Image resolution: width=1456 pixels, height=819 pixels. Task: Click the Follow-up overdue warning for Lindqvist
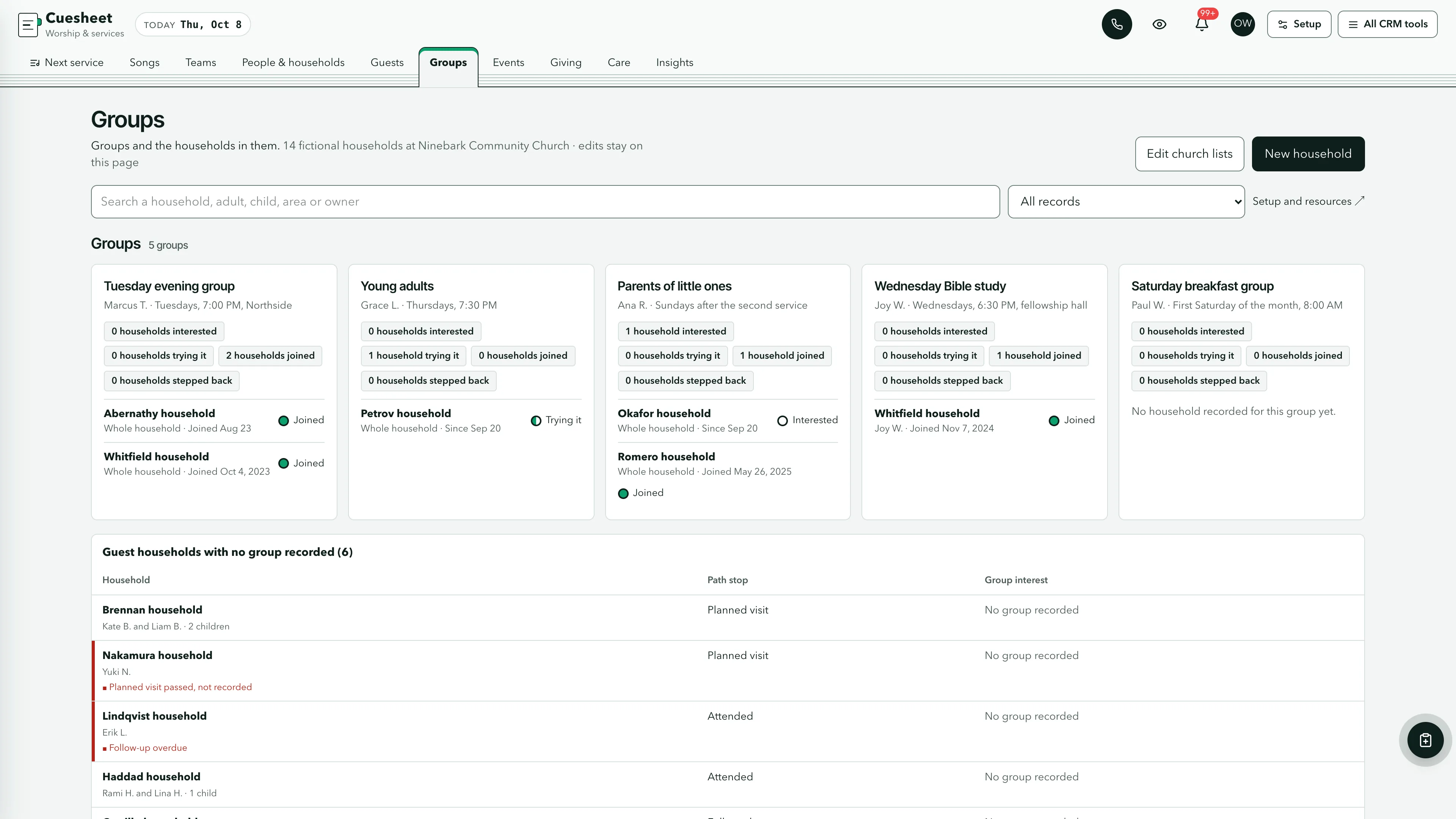(x=145, y=748)
